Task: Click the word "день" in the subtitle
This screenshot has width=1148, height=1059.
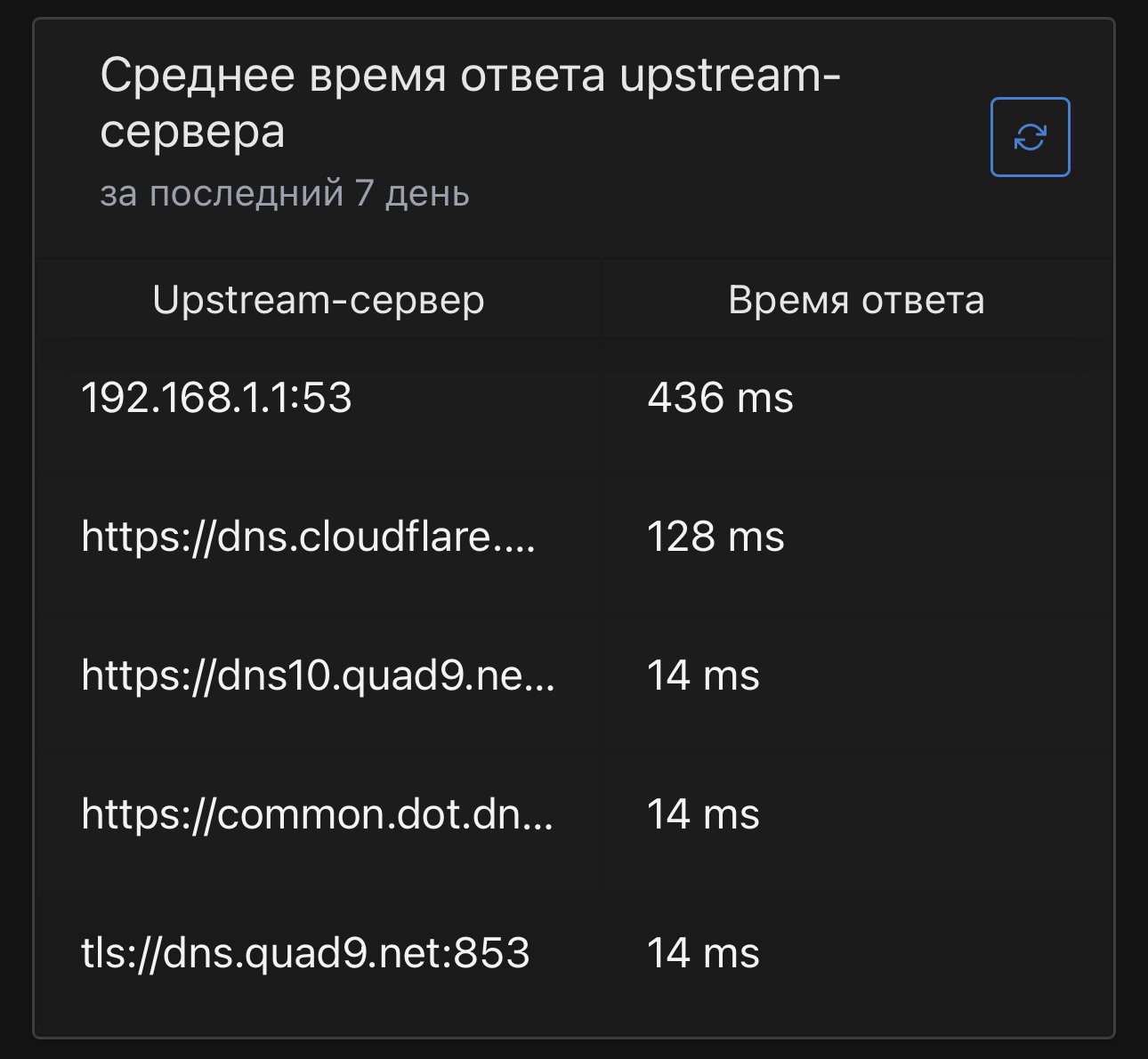Action: tap(427, 193)
